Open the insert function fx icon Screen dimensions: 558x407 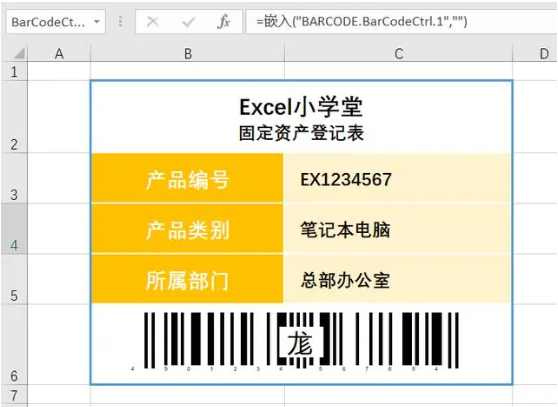pos(223,22)
